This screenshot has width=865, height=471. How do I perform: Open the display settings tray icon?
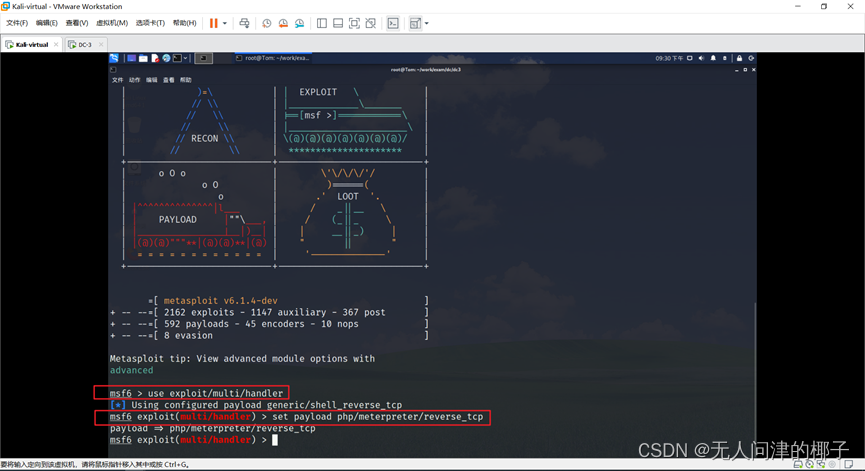tap(690, 58)
